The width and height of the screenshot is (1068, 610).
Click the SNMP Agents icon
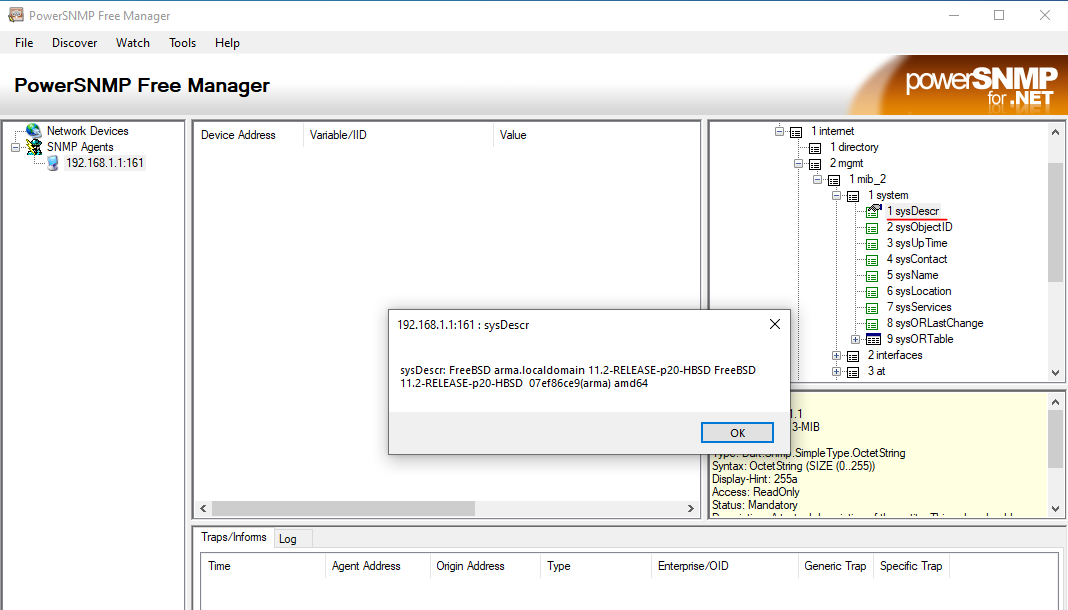pos(33,147)
